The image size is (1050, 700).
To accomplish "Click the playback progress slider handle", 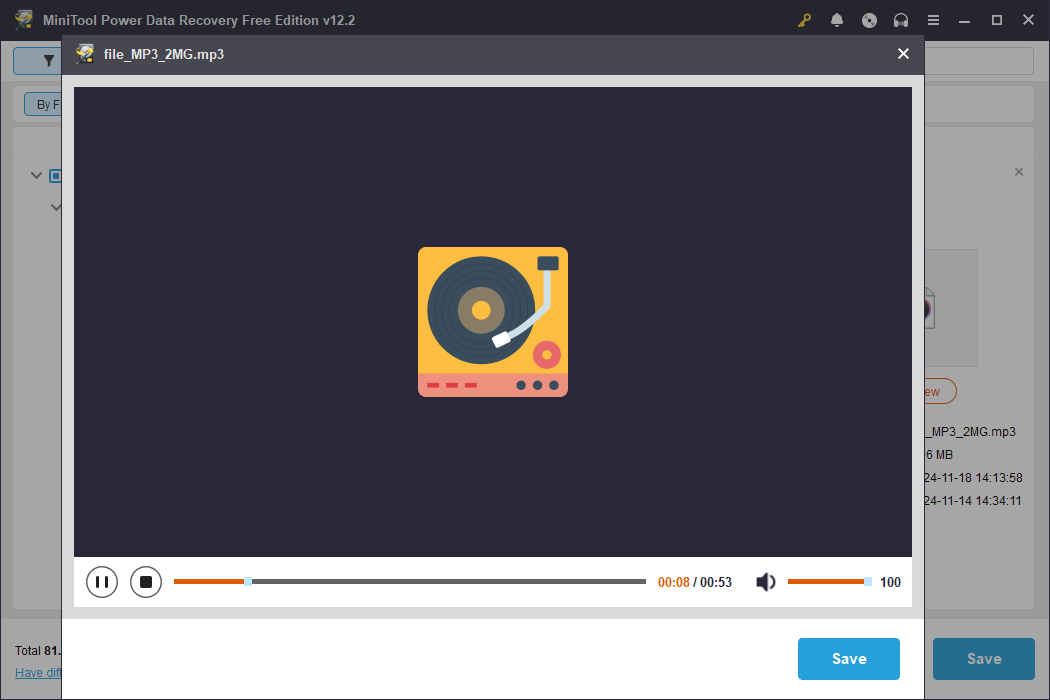I will (248, 581).
